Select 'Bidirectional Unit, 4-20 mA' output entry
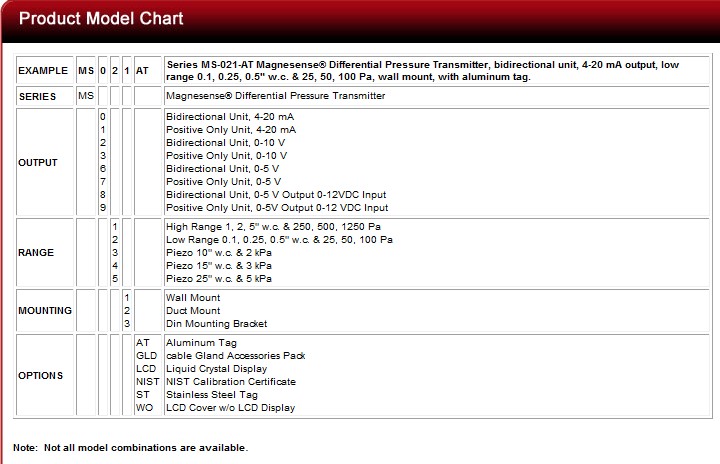 point(230,117)
